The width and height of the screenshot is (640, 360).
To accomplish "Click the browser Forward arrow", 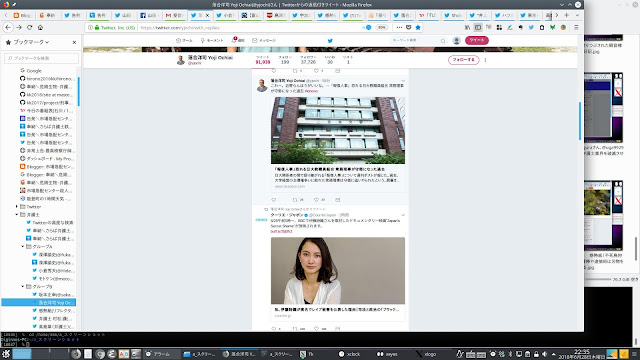I will [19, 27].
